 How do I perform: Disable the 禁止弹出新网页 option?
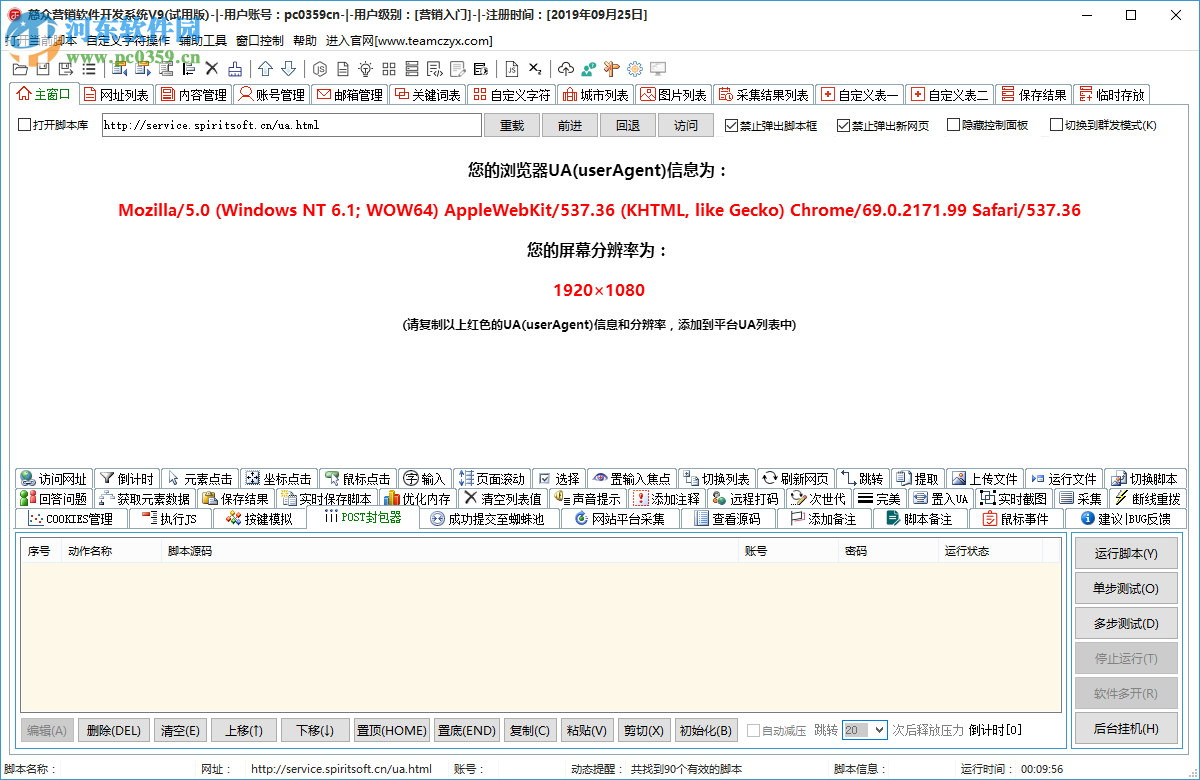click(842, 125)
